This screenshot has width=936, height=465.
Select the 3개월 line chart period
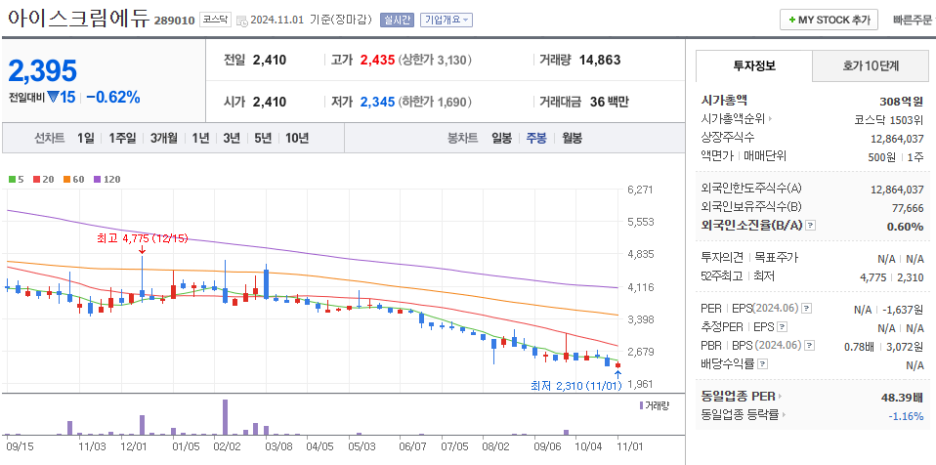[164, 138]
